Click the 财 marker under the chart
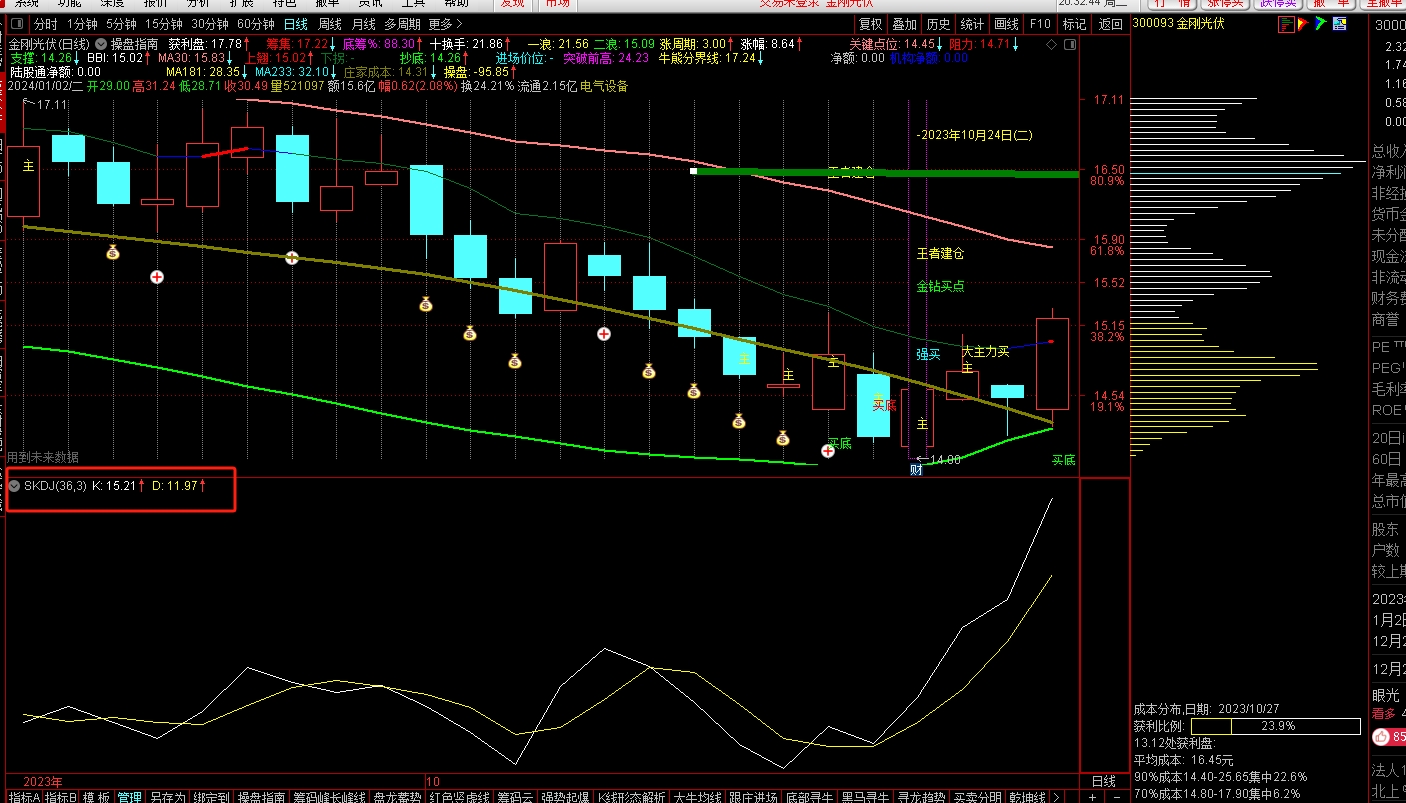The width and height of the screenshot is (1406, 803). tap(915, 469)
